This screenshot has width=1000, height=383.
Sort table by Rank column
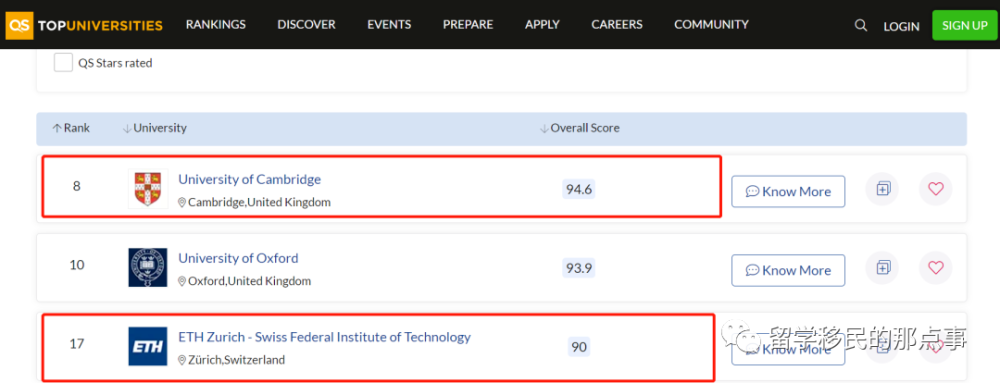click(x=71, y=128)
